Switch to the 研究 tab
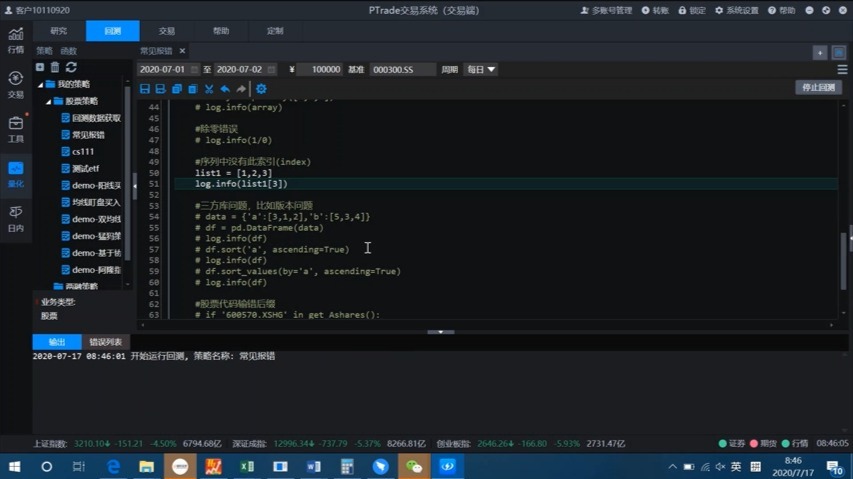This screenshot has height=479, width=853. [x=59, y=31]
